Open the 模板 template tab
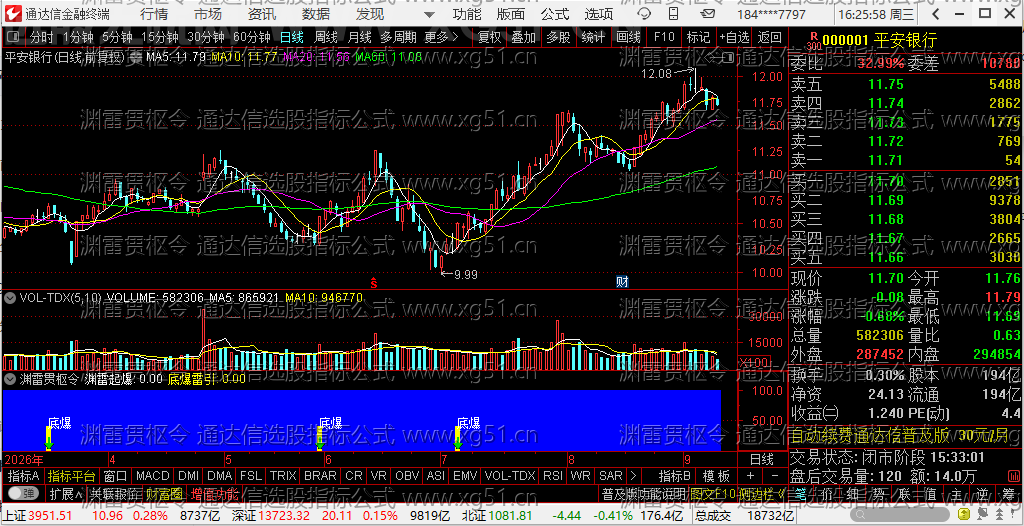Viewport: 1024px width, 526px height. (716, 475)
